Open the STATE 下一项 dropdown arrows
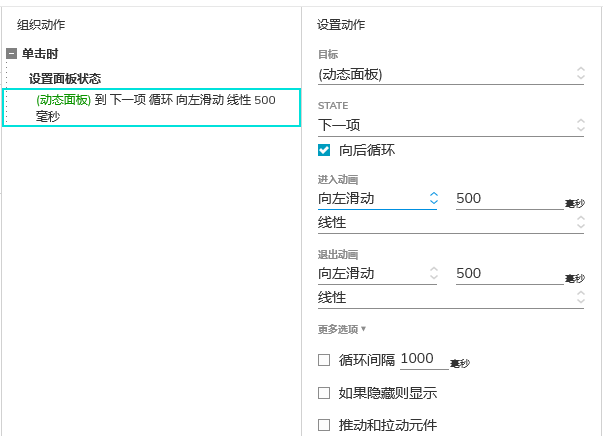Viewport: 604px width, 436px height. 581,125
